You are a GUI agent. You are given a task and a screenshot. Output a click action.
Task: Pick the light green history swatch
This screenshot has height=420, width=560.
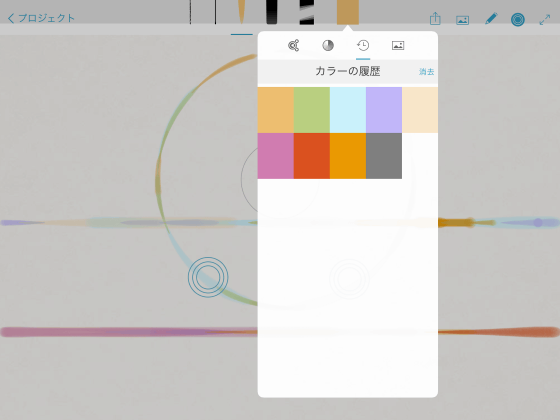312,110
